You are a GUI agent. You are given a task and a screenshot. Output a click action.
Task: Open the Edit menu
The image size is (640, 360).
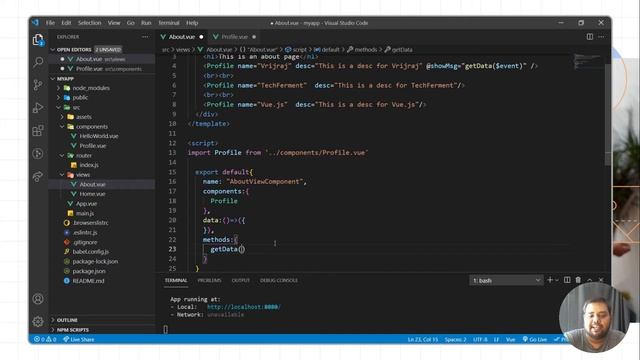66,23
